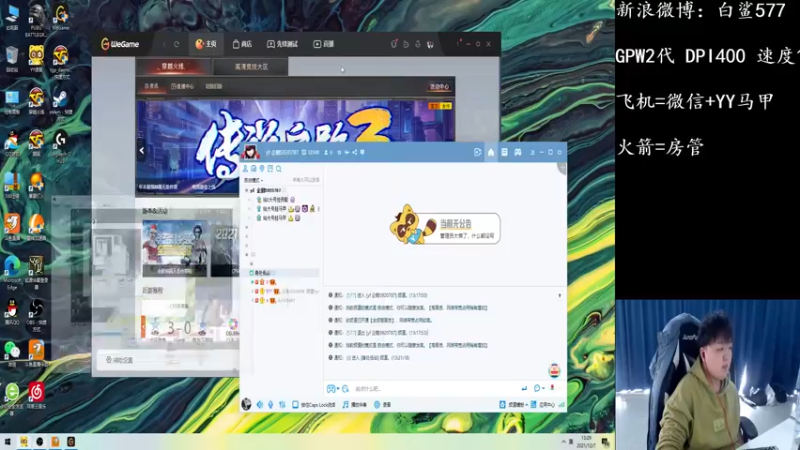Viewport: 800px width, 450px height.
Task: Go back in WeGame navigation
Action: click(164, 44)
